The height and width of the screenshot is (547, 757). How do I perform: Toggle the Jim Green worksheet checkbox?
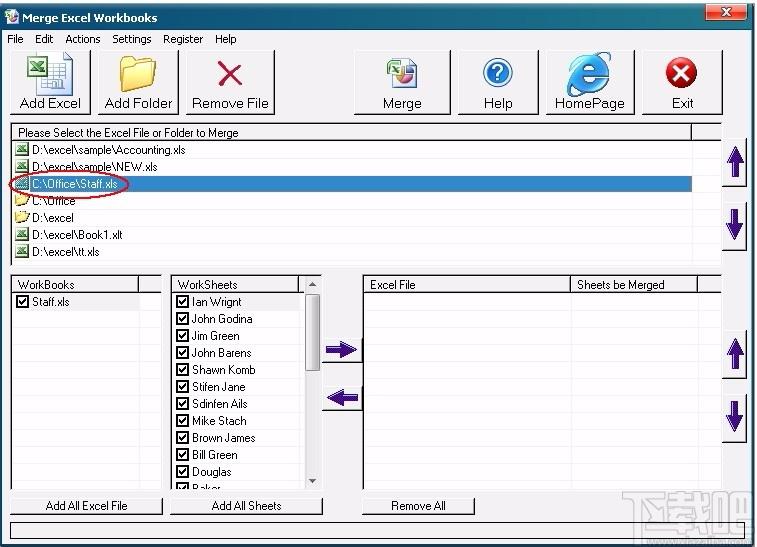(182, 336)
